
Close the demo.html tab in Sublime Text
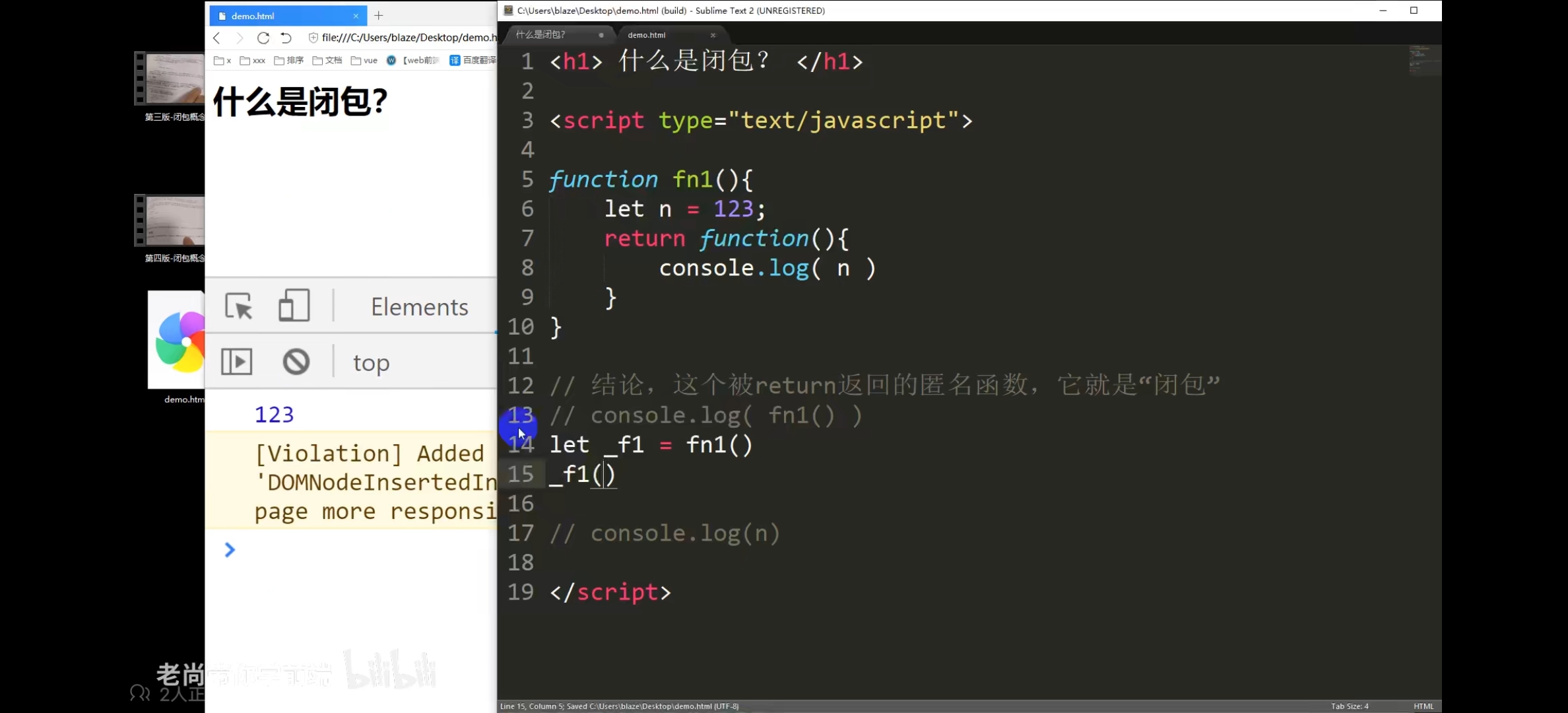[713, 35]
